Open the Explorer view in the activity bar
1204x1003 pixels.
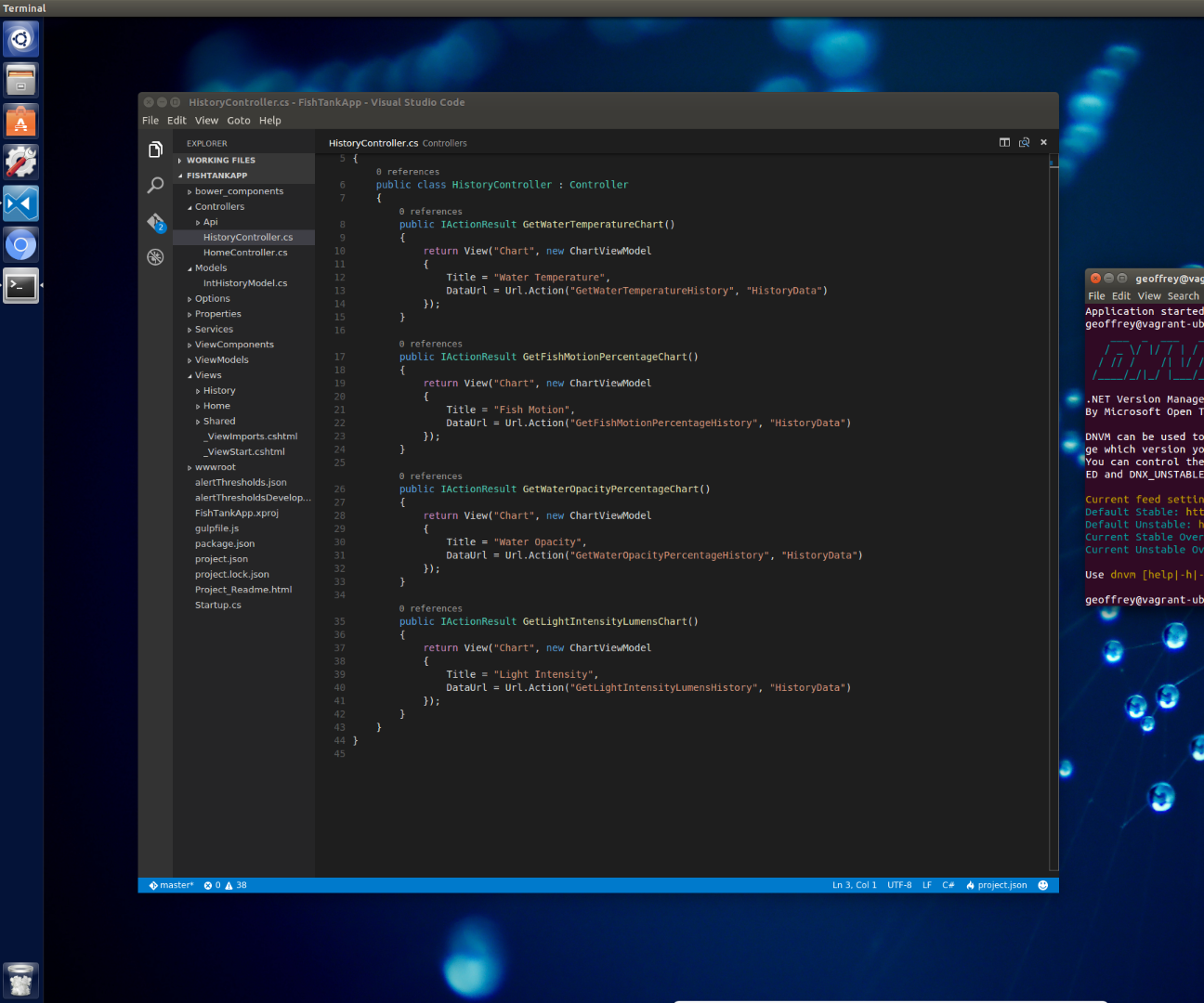[155, 149]
